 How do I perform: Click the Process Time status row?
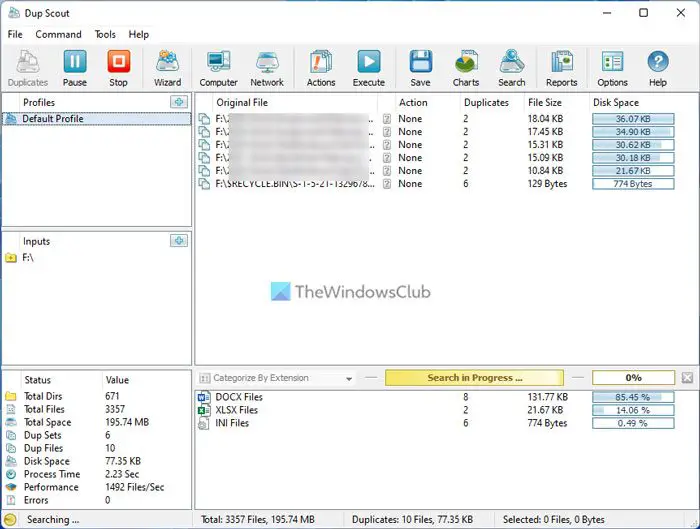[97, 474]
